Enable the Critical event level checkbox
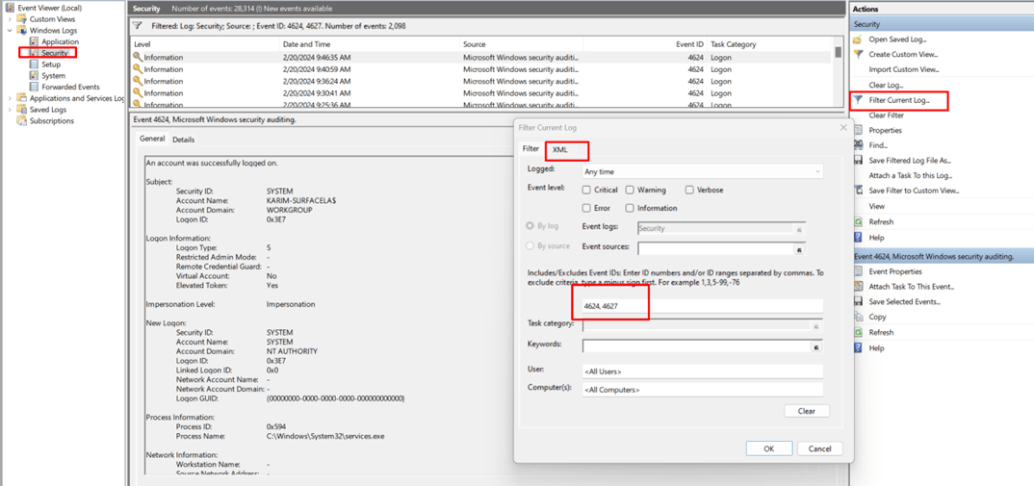This screenshot has width=1034, height=486. (586, 189)
